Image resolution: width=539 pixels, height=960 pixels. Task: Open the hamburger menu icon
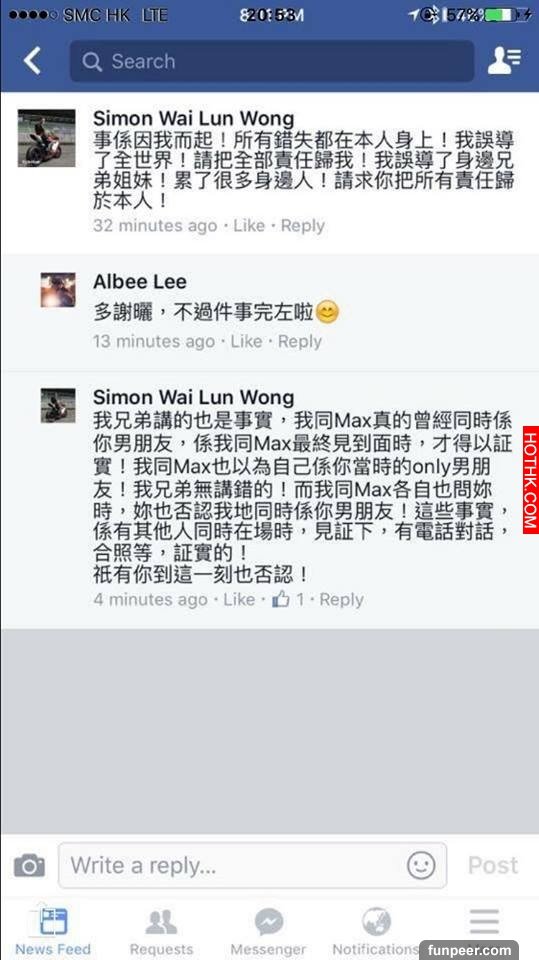tap(484, 921)
